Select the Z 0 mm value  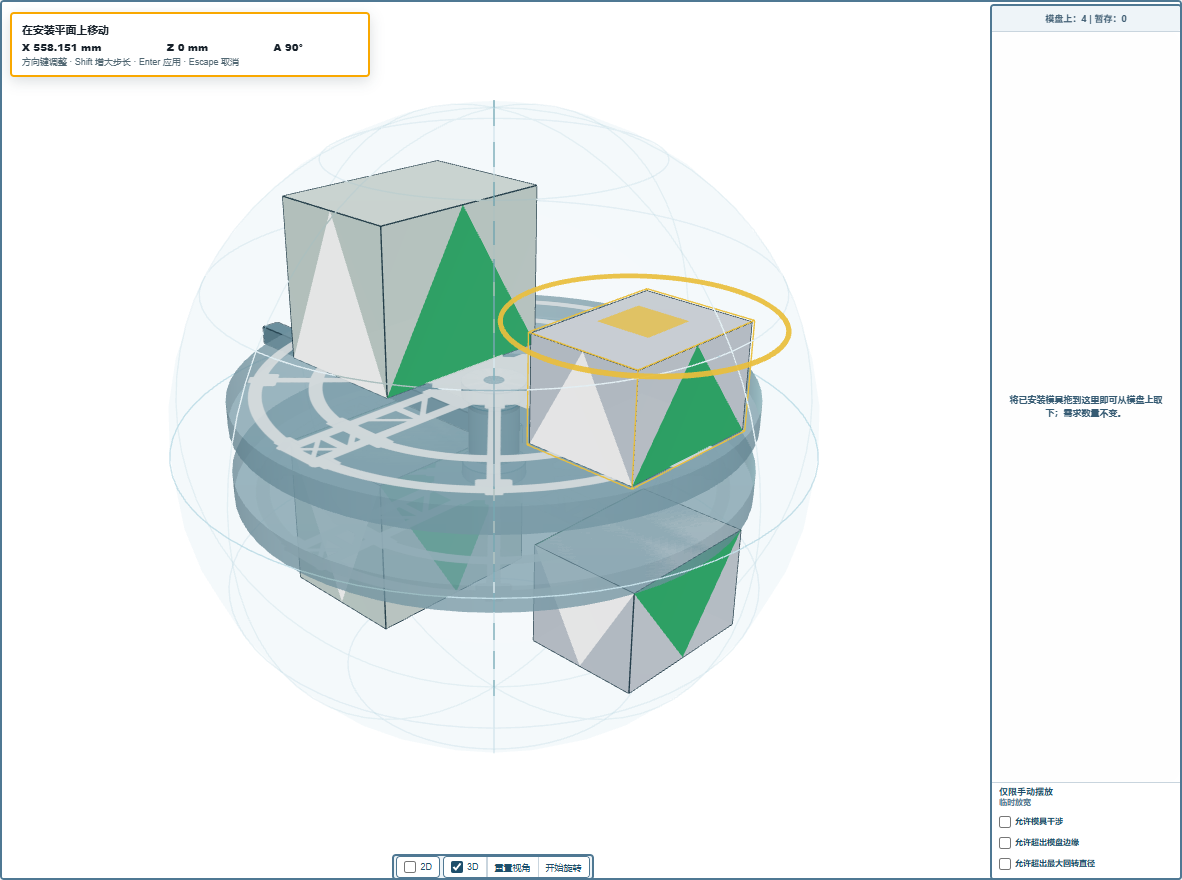[x=187, y=48]
